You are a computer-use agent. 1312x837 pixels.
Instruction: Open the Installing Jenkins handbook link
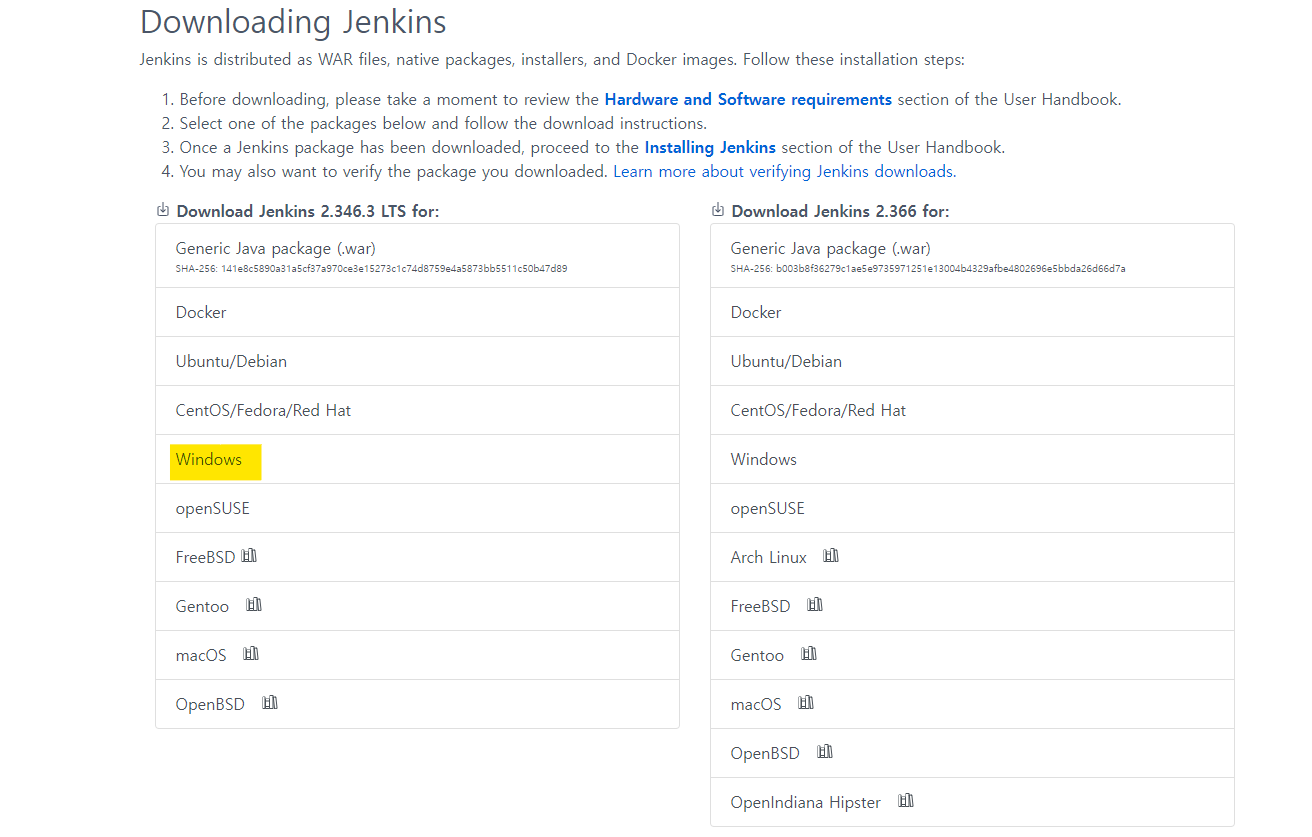(x=710, y=148)
